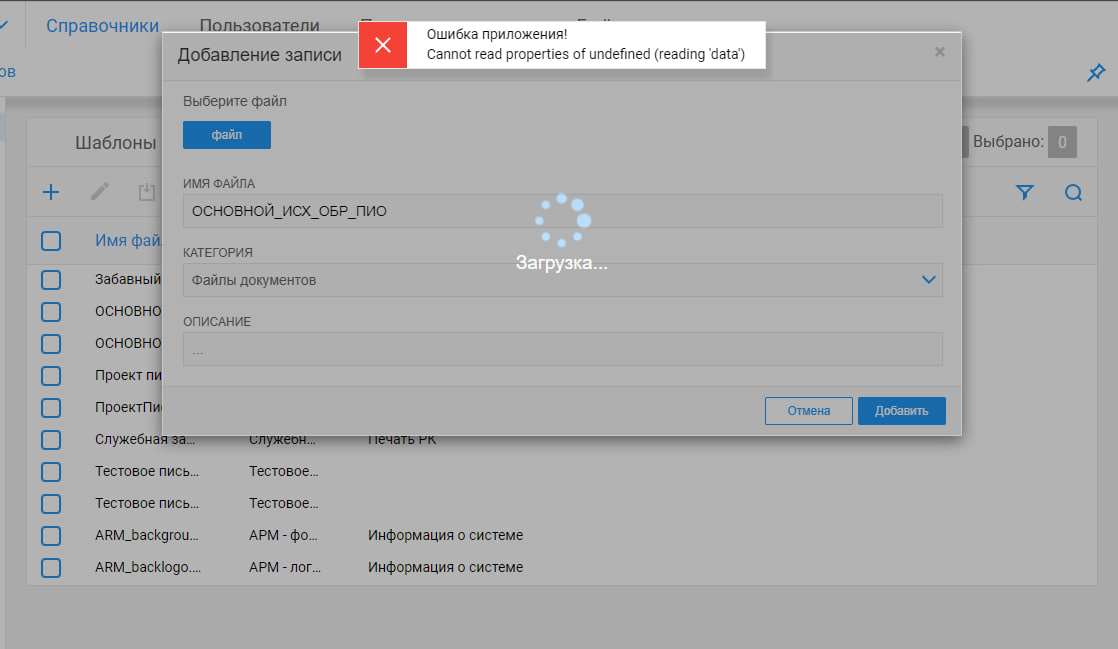Click the magnifier search icon

(x=1073, y=193)
